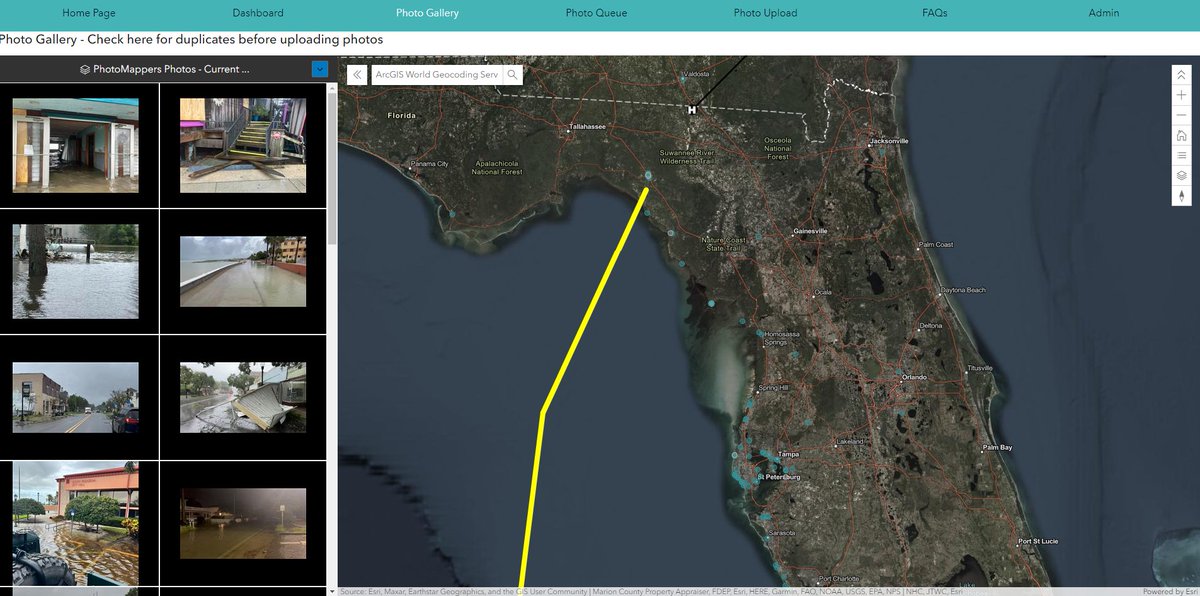Select the flooded seawall walkway photo
1200x596 pixels.
[243, 271]
